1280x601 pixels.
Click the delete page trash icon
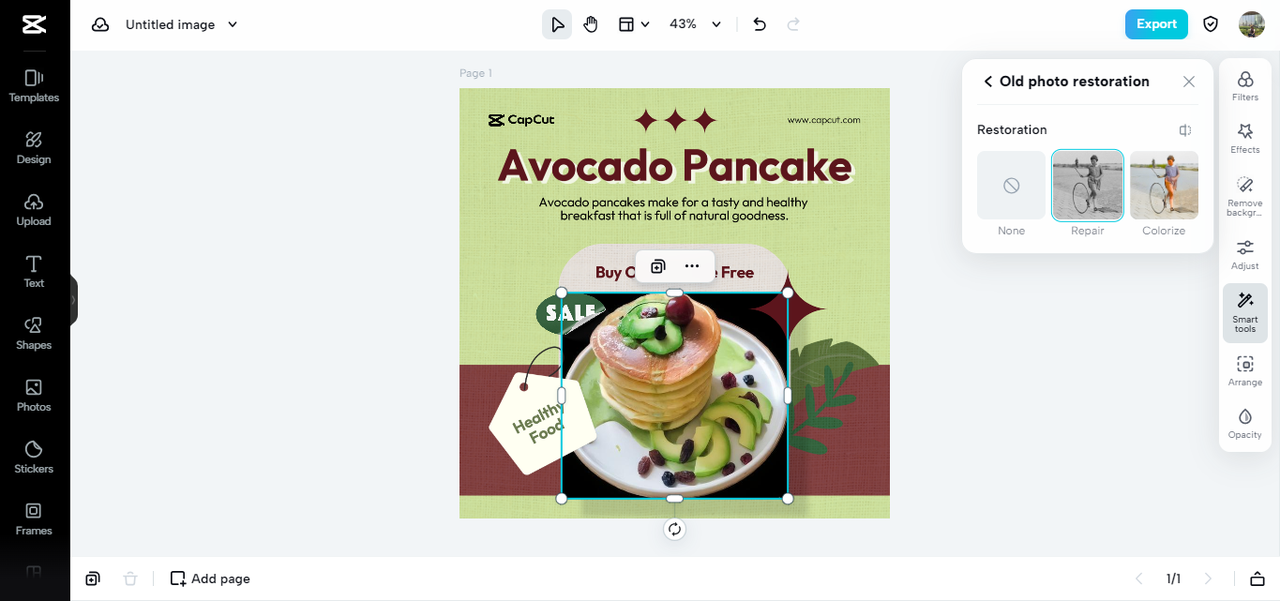pos(130,578)
